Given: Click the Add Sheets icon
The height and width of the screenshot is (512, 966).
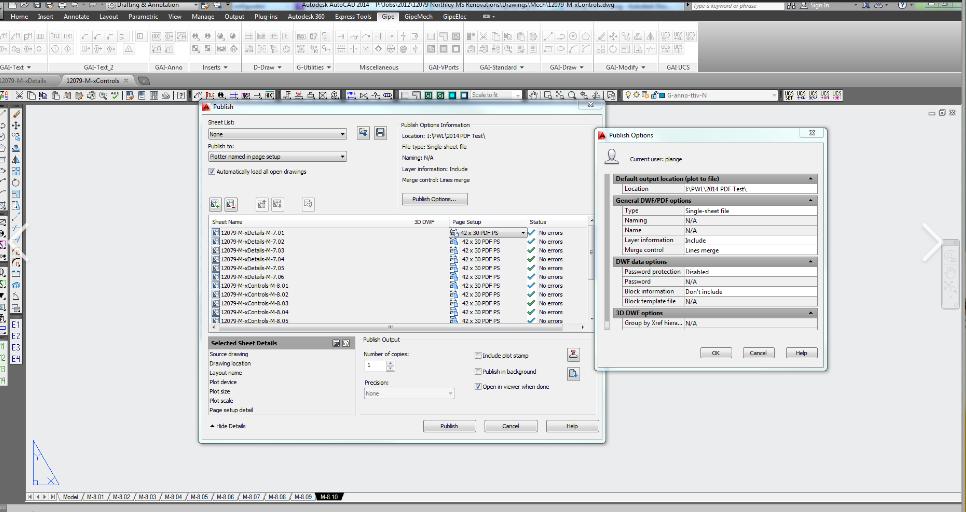Looking at the screenshot, I should [215, 204].
